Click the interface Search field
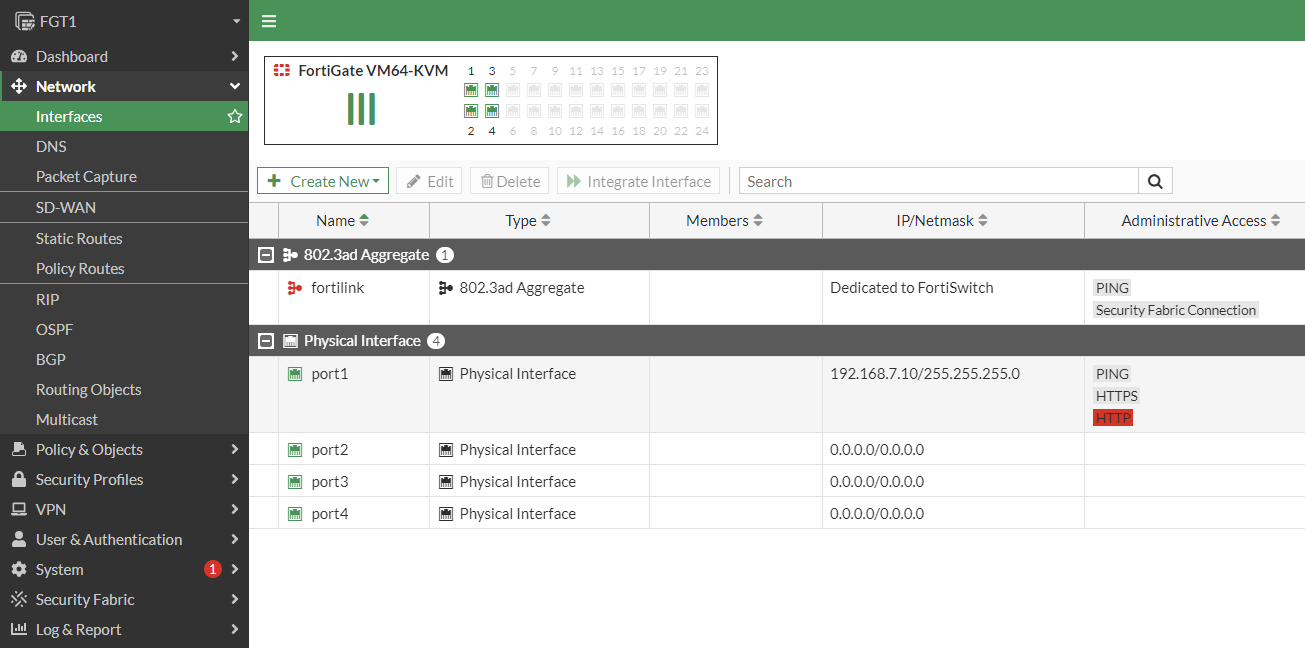 click(938, 181)
